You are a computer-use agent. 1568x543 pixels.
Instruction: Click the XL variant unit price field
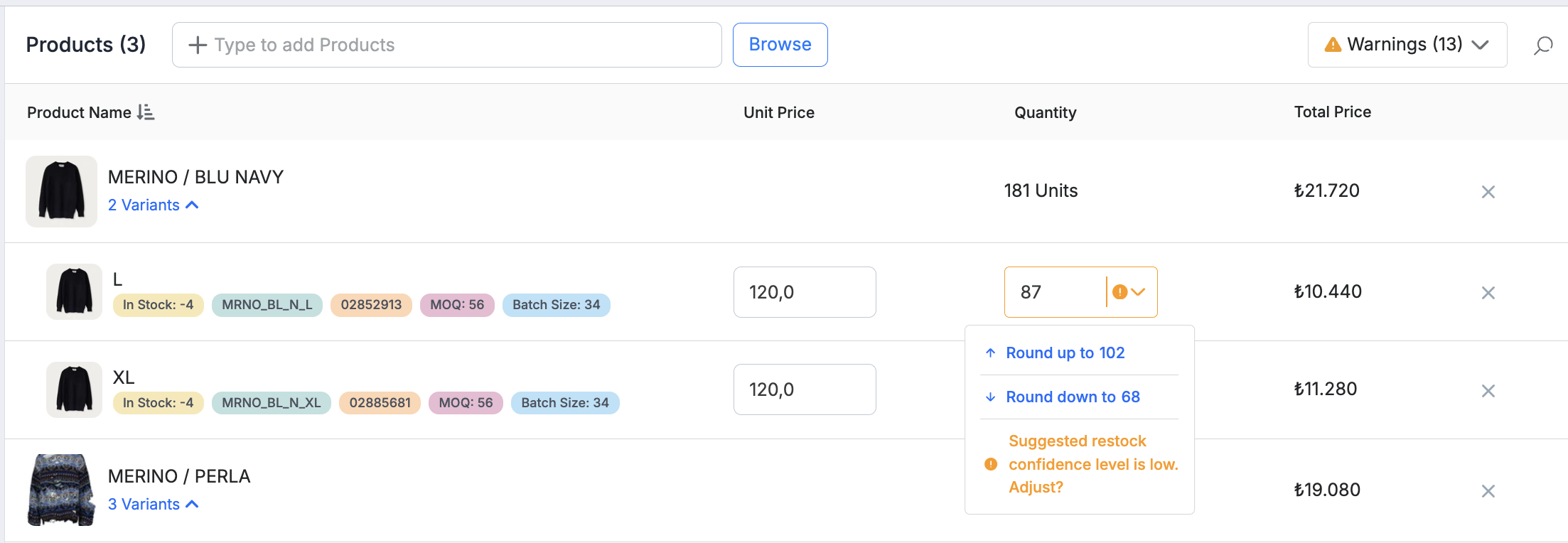(x=805, y=389)
